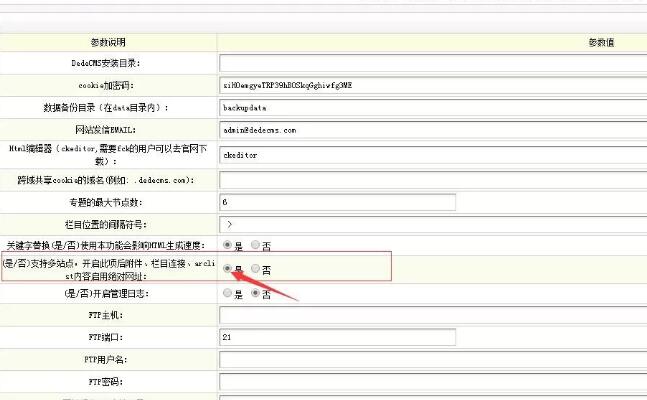Focus the DedeCMS安装目录 input field
Viewport: 647px width, 400px height.
tap(433, 63)
